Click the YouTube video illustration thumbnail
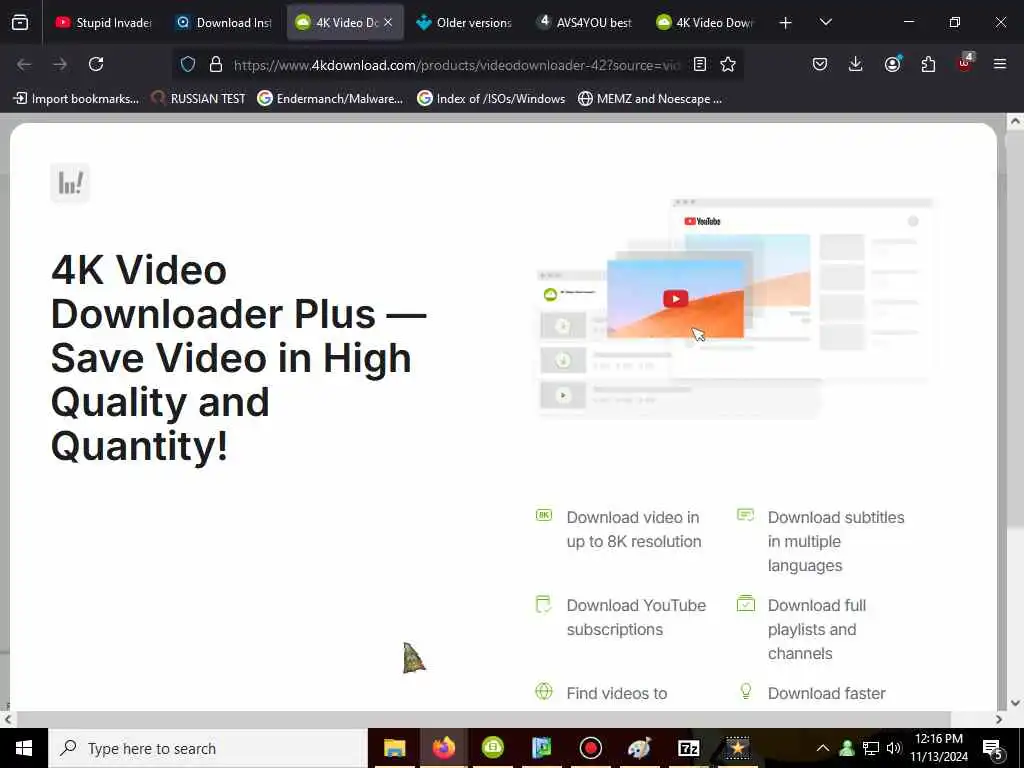This screenshot has height=768, width=1024. pos(675,299)
